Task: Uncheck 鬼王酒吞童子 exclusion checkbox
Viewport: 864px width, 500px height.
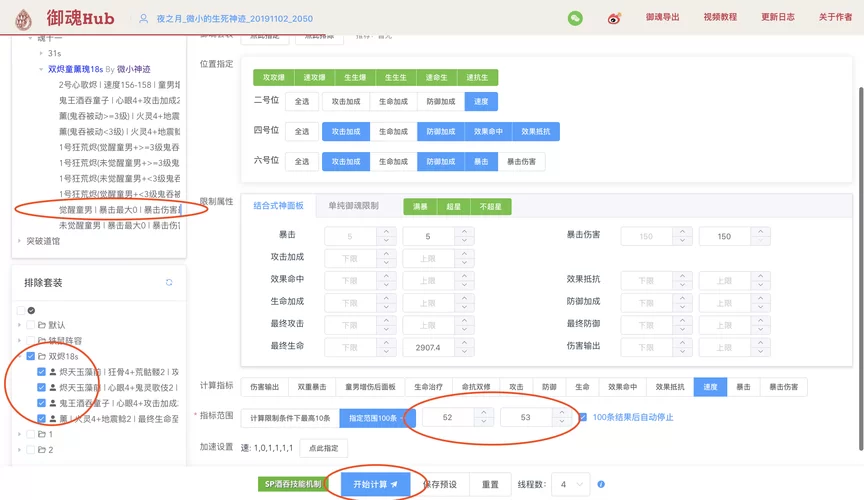Action: (41, 403)
